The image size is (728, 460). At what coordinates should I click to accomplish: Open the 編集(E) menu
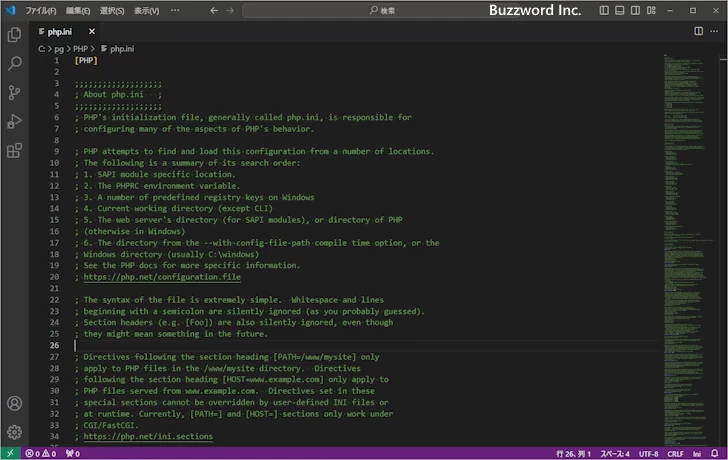(x=78, y=11)
